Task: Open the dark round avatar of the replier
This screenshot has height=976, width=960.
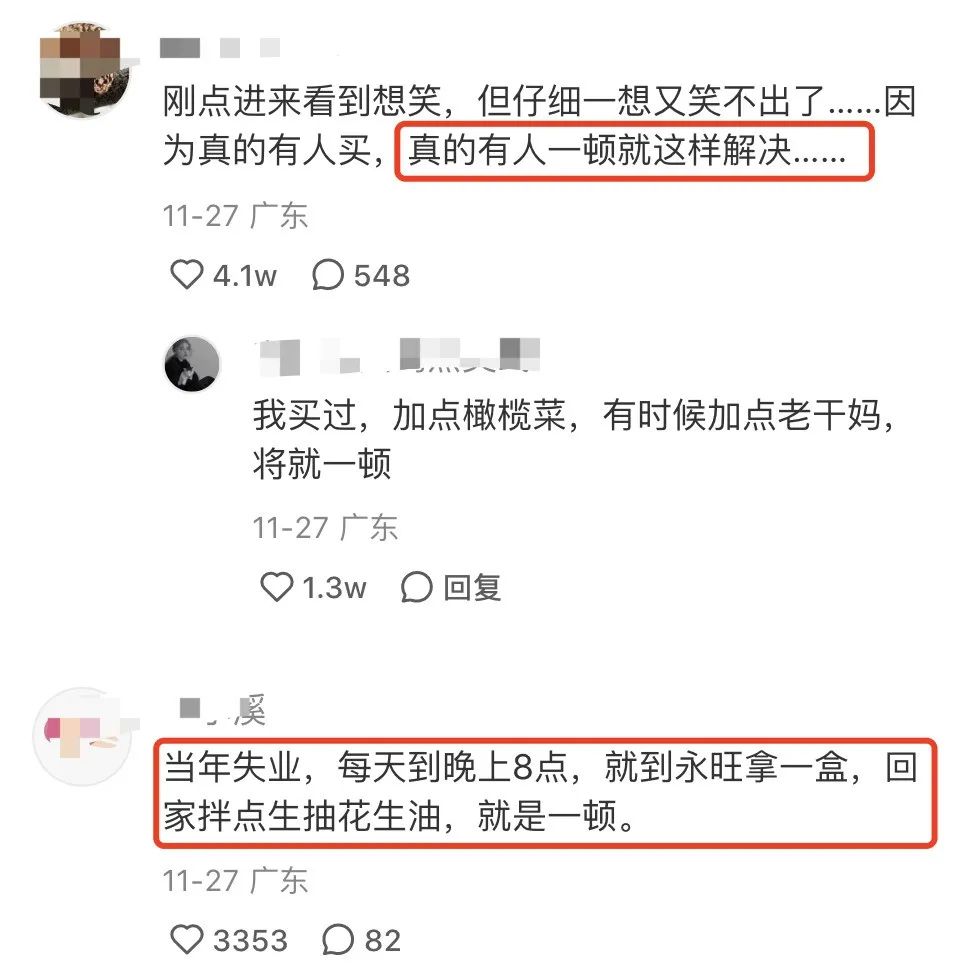Action: (192, 364)
